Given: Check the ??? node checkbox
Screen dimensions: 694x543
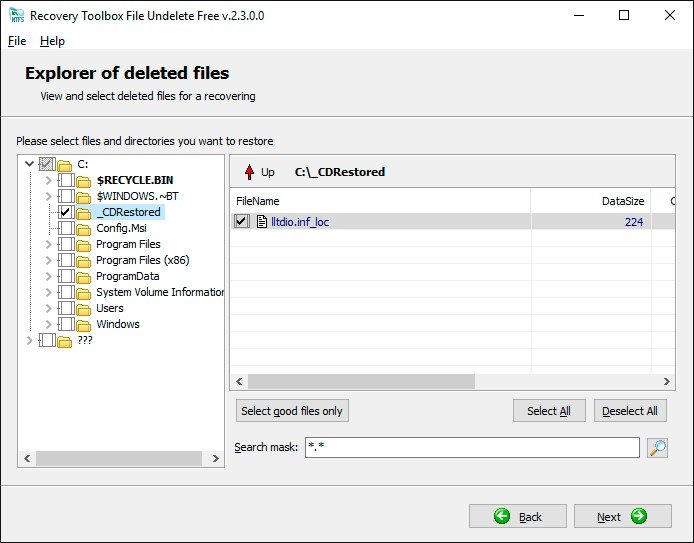Looking at the screenshot, I should pos(47,340).
